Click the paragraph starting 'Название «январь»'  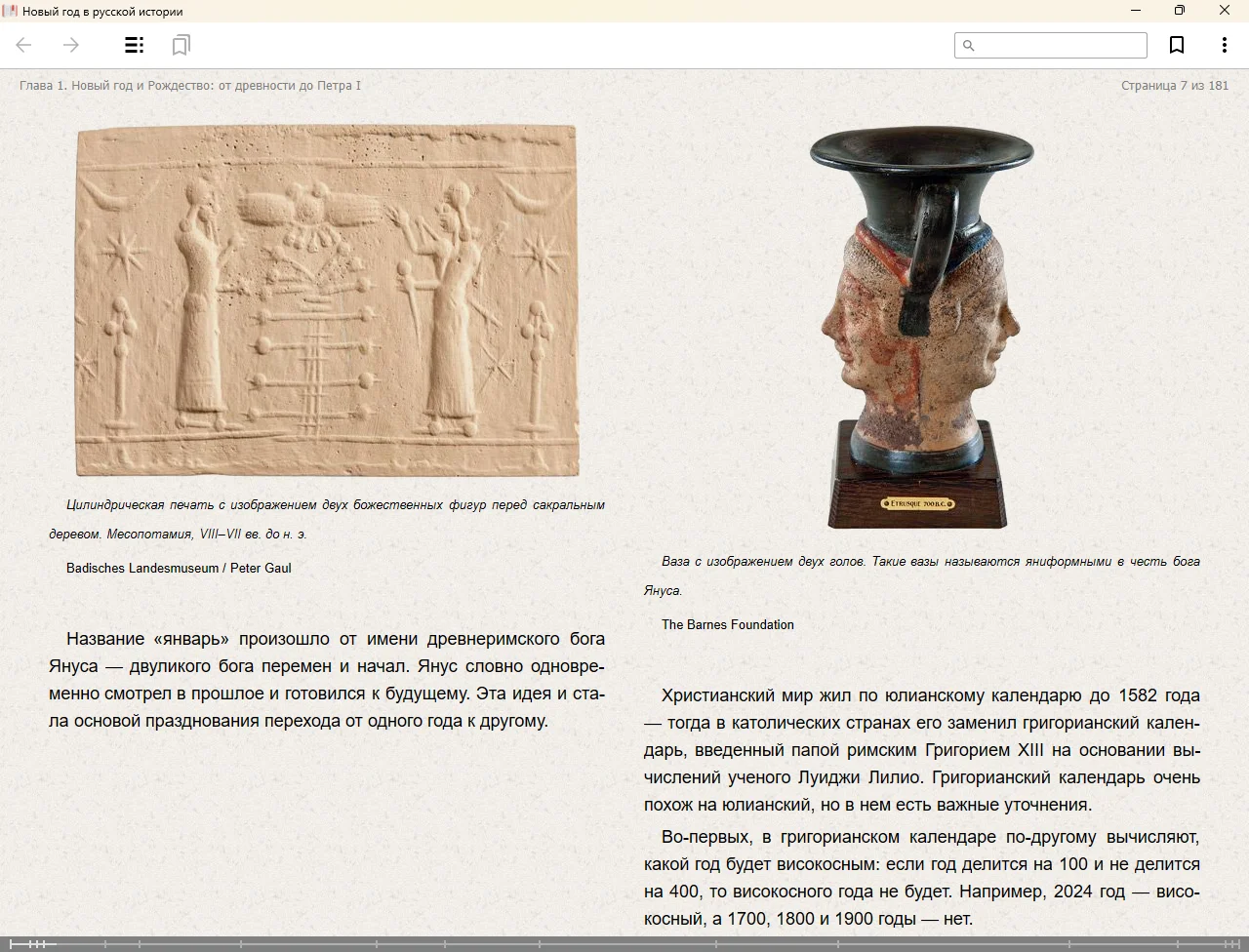(327, 680)
